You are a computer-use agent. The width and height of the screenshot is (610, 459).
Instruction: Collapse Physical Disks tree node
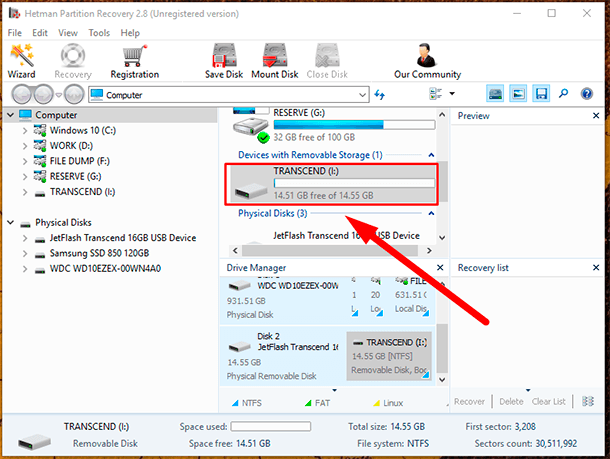coord(11,222)
